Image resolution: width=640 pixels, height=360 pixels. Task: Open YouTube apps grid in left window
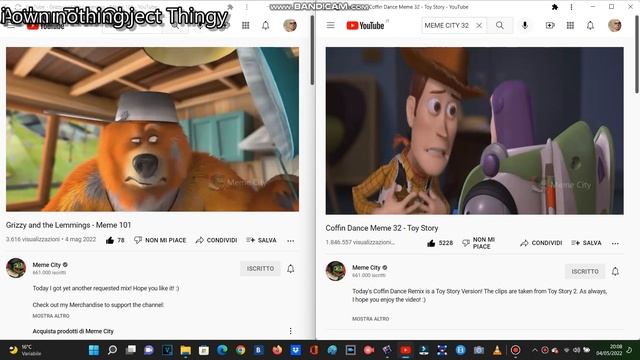246,25
